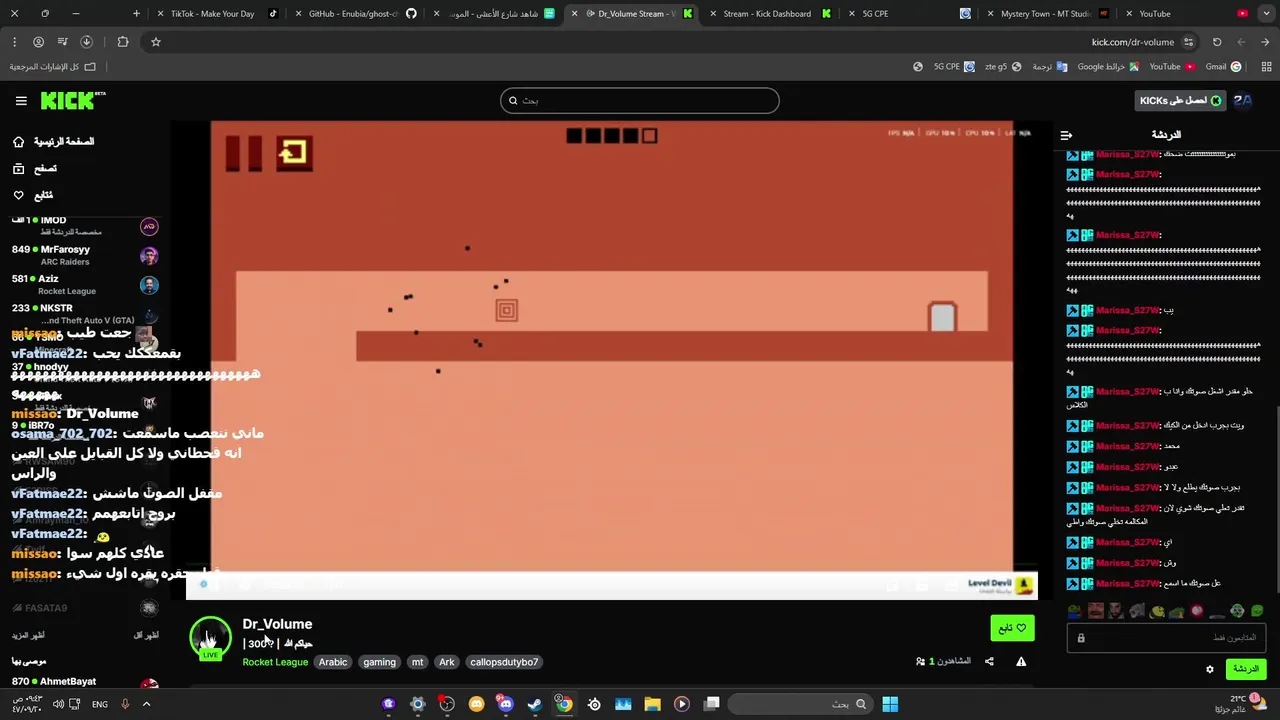The height and width of the screenshot is (720, 1280).
Task: Open chat settings gear icon
Action: pyautogui.click(x=1209, y=669)
